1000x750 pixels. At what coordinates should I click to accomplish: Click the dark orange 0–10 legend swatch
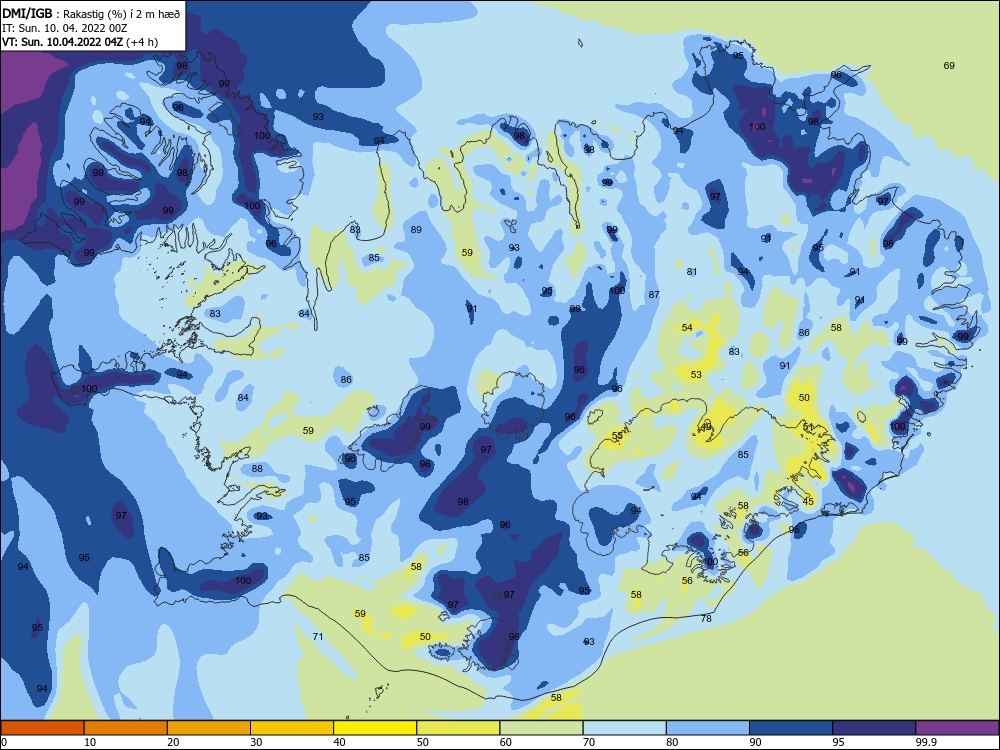click(x=42, y=728)
